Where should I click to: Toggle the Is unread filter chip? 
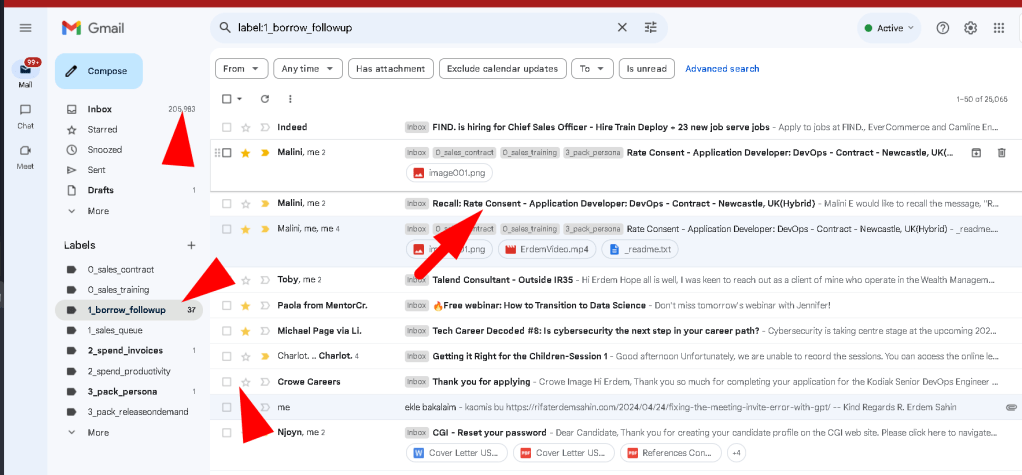tap(647, 68)
